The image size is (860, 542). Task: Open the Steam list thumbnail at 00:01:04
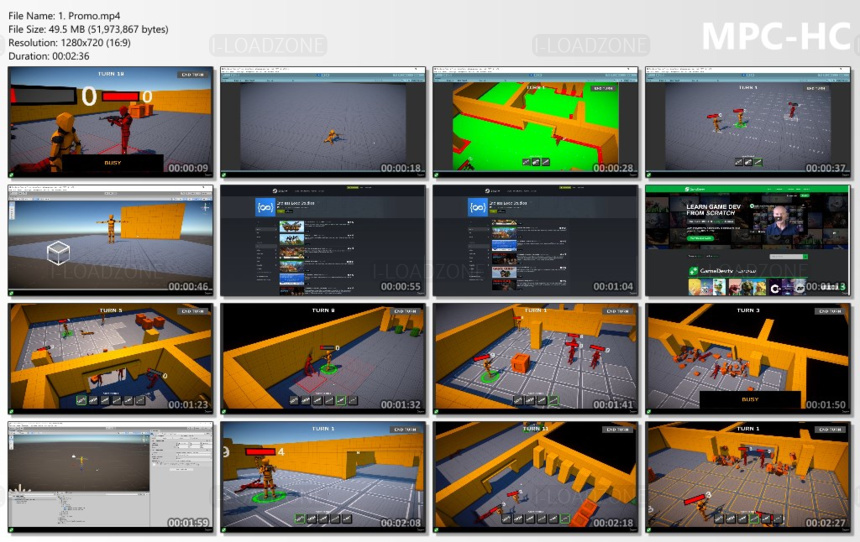pyautogui.click(x=535, y=240)
